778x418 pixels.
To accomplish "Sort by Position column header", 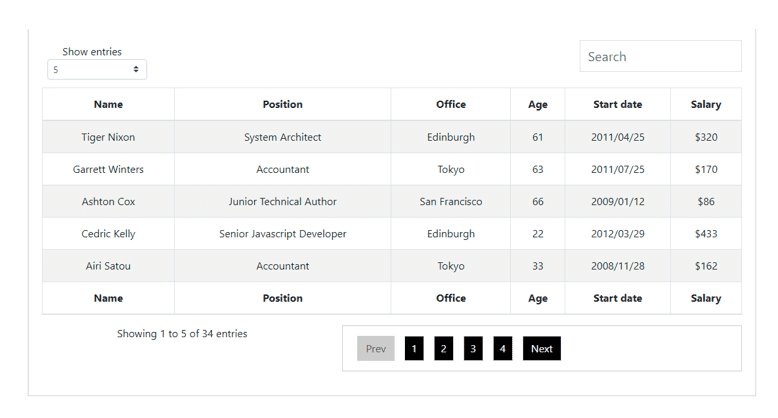I will tap(282, 104).
